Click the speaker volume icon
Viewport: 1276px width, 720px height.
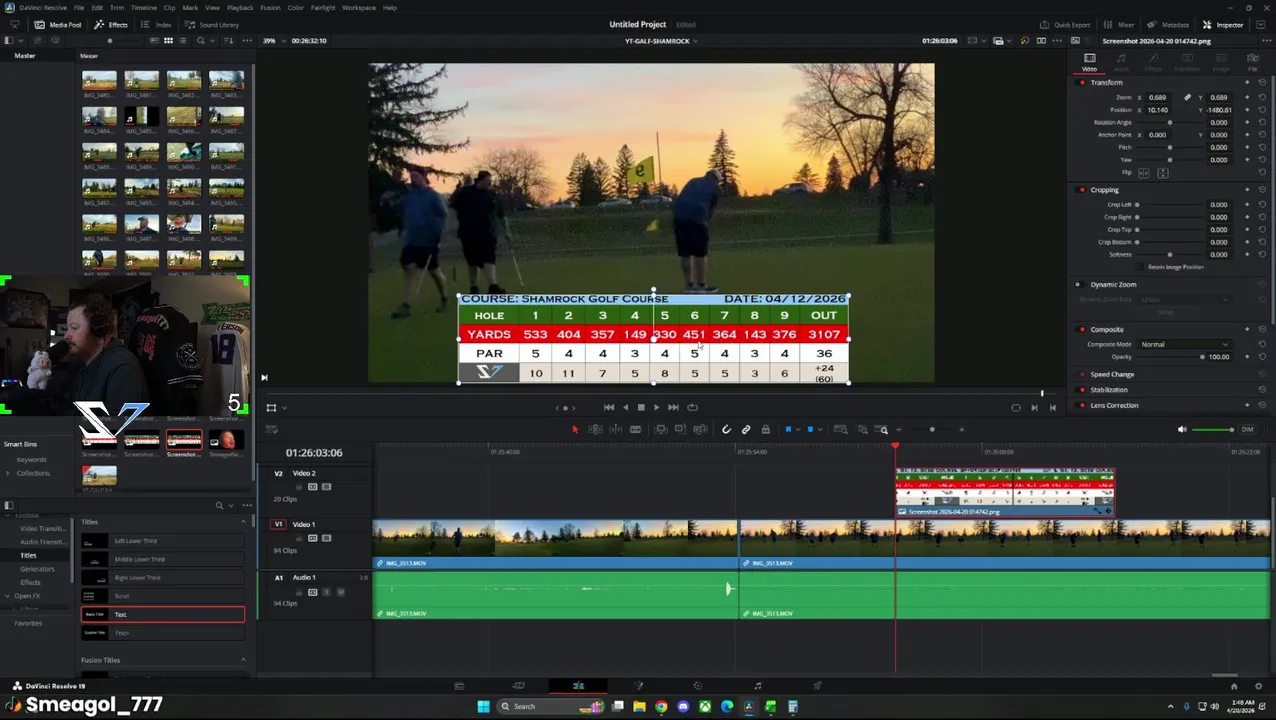click(1182, 430)
